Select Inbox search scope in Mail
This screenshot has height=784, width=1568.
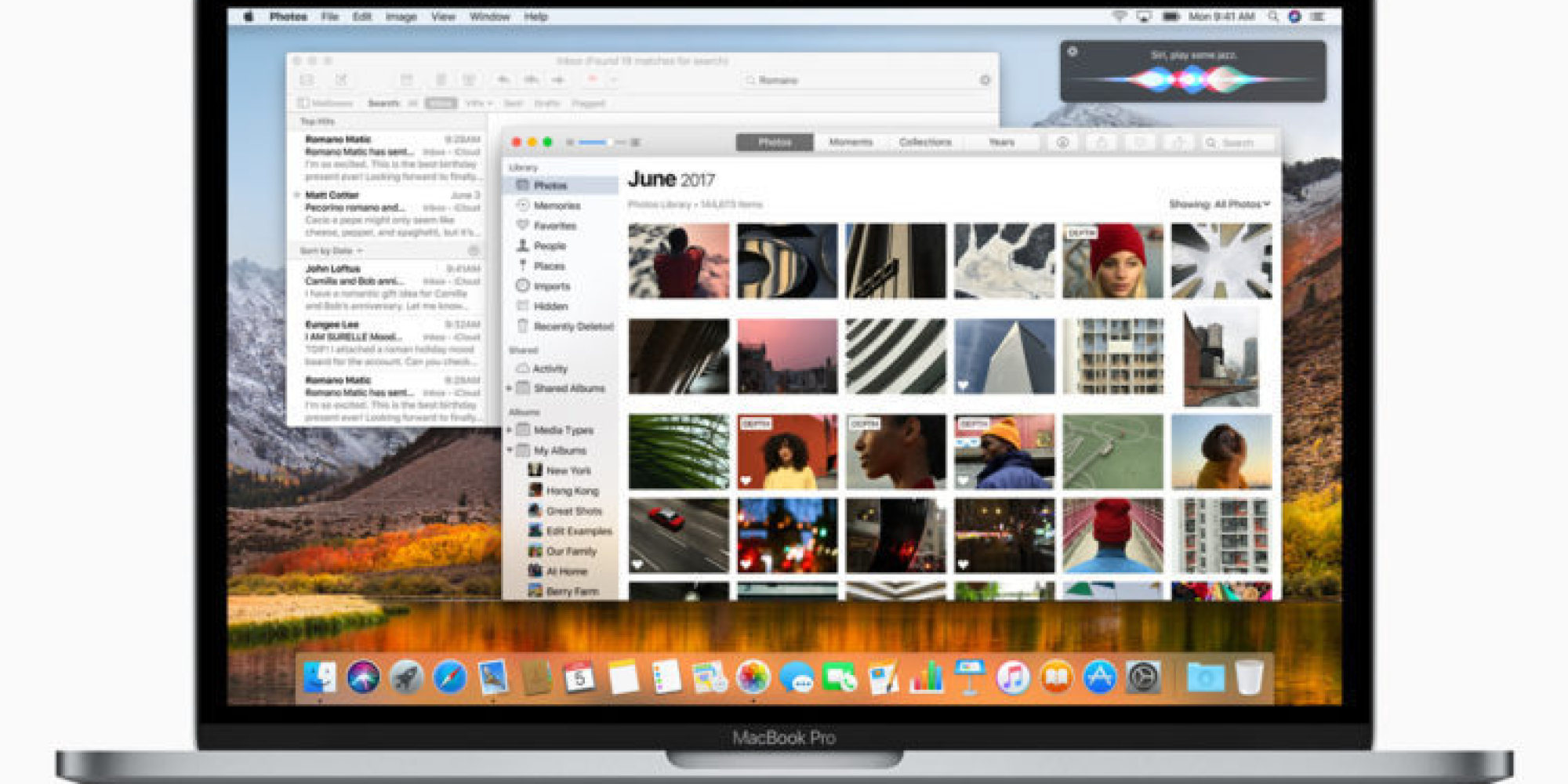click(x=441, y=103)
